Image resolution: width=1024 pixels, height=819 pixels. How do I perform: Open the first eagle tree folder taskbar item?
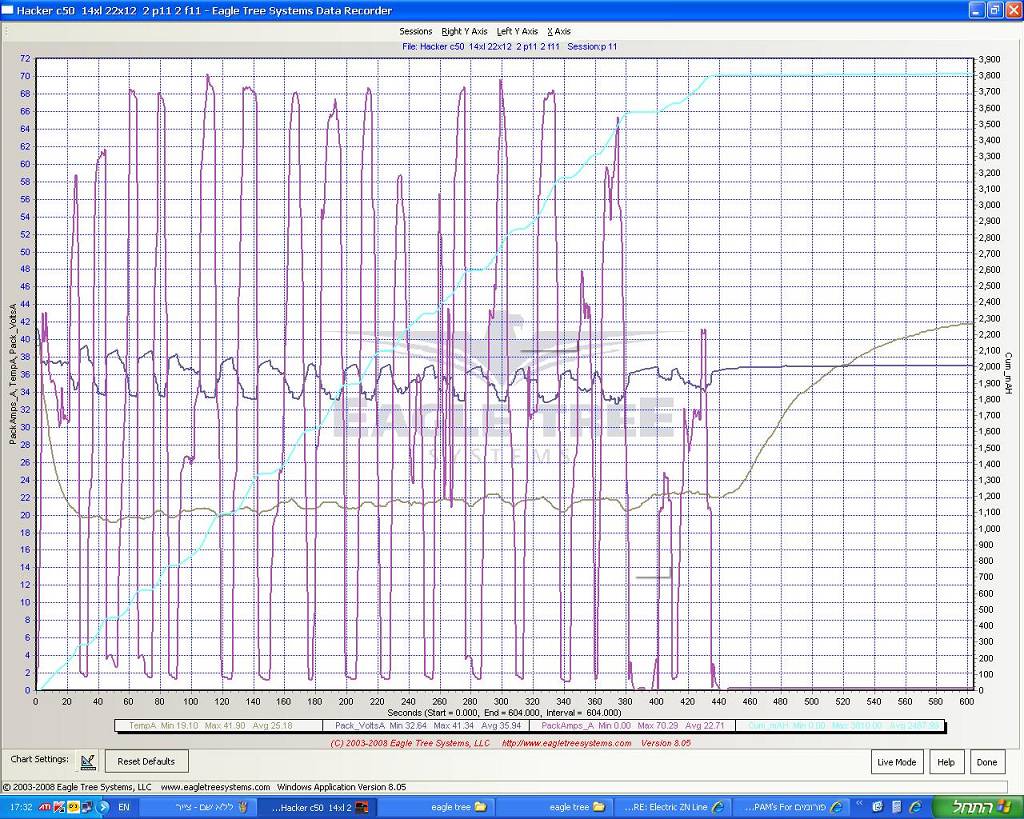(434, 806)
